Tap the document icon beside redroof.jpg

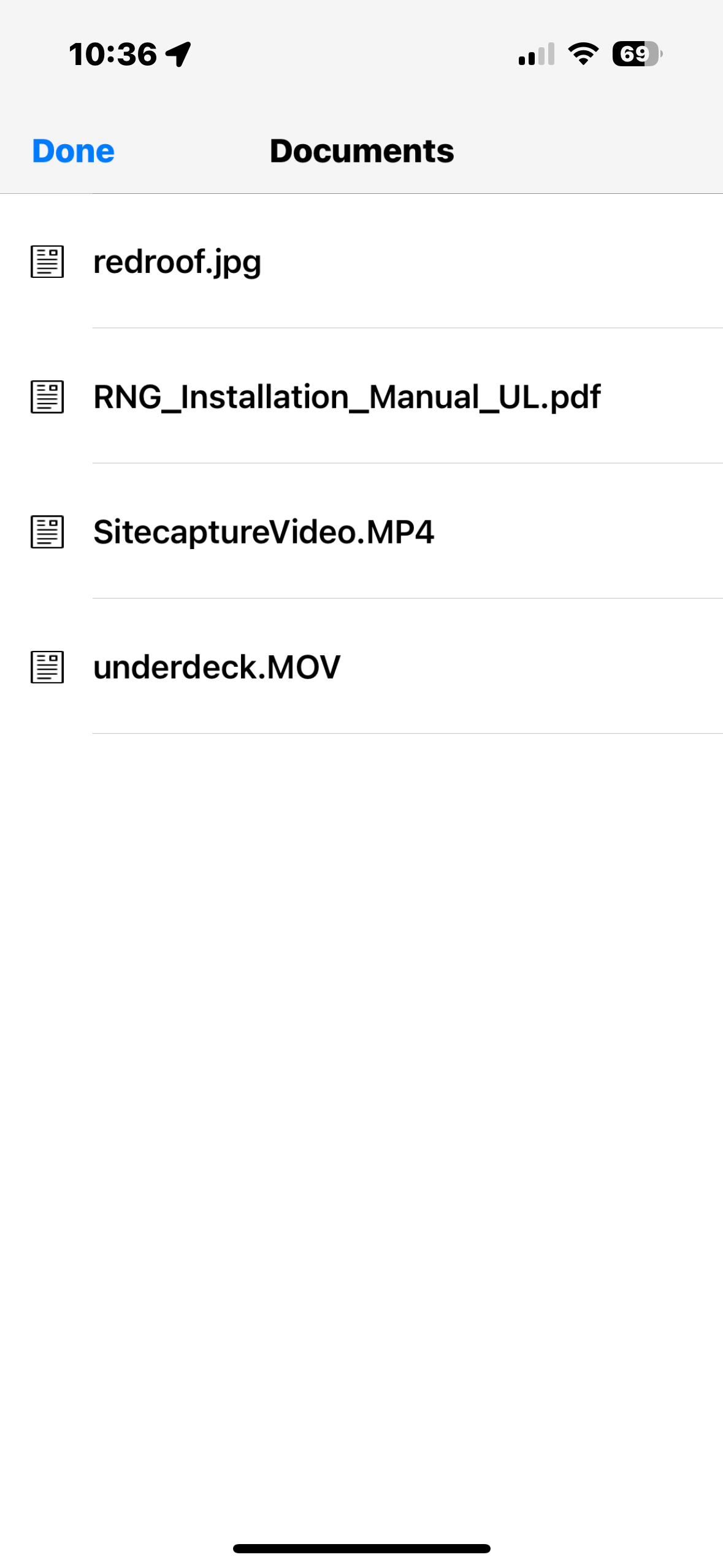tap(47, 262)
